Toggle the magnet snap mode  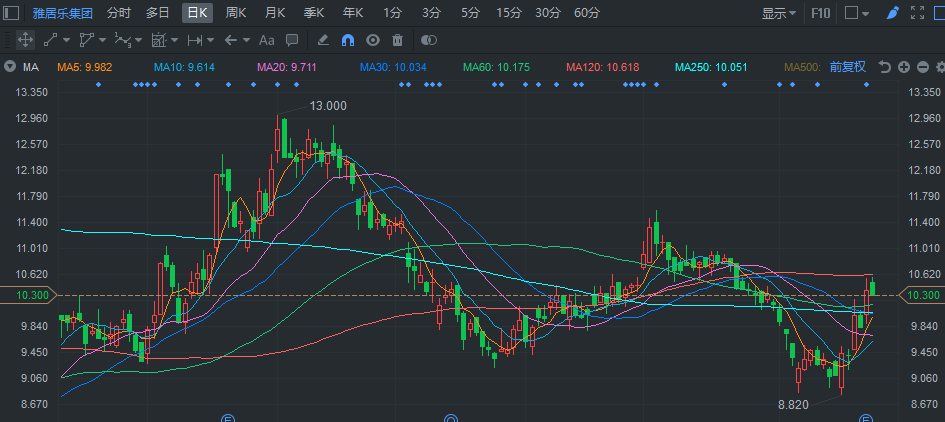coord(348,40)
